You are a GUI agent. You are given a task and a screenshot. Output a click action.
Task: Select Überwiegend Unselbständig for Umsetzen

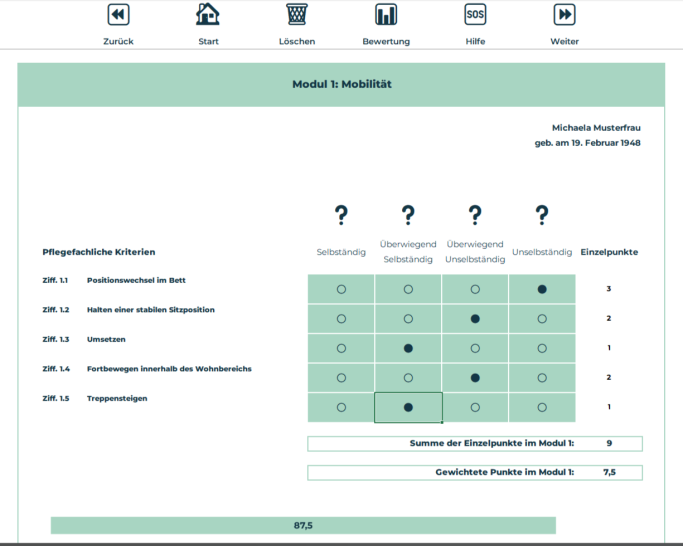[475, 348]
